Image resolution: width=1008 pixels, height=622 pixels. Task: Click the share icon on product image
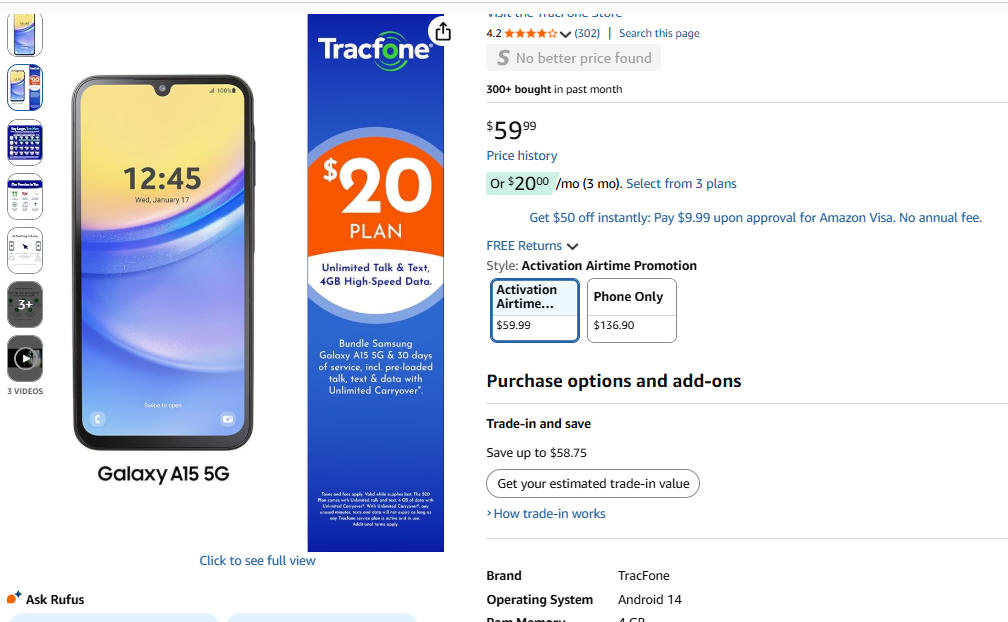coord(442,32)
